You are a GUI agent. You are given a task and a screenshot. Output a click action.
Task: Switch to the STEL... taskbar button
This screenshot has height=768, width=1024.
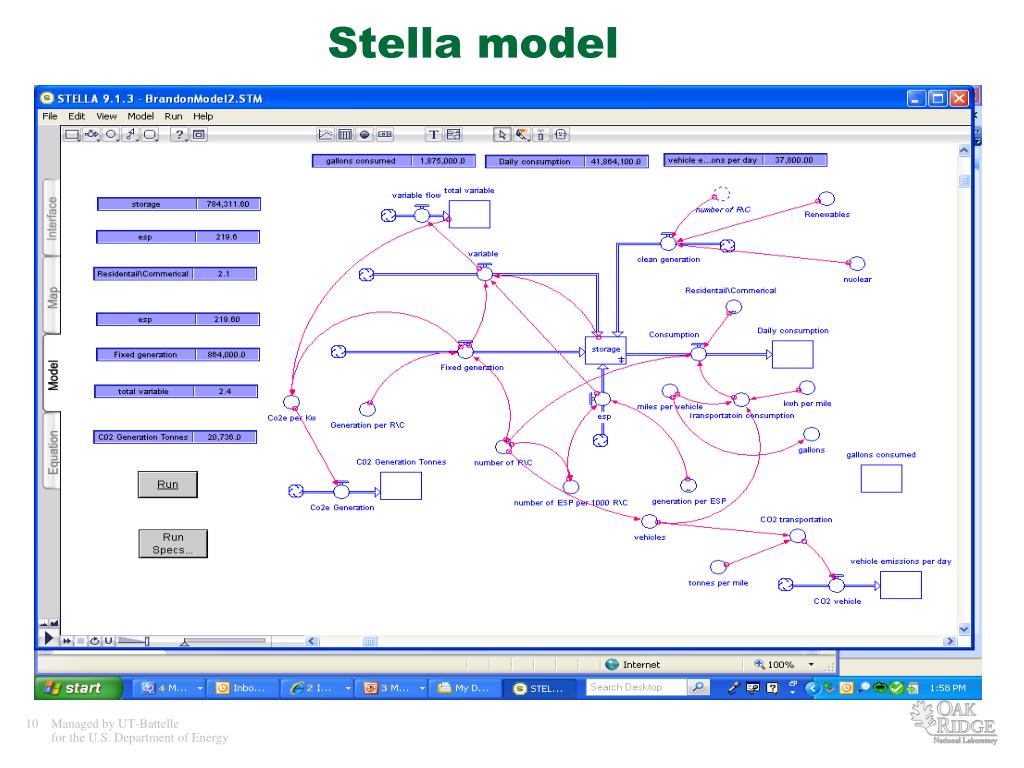pos(538,689)
